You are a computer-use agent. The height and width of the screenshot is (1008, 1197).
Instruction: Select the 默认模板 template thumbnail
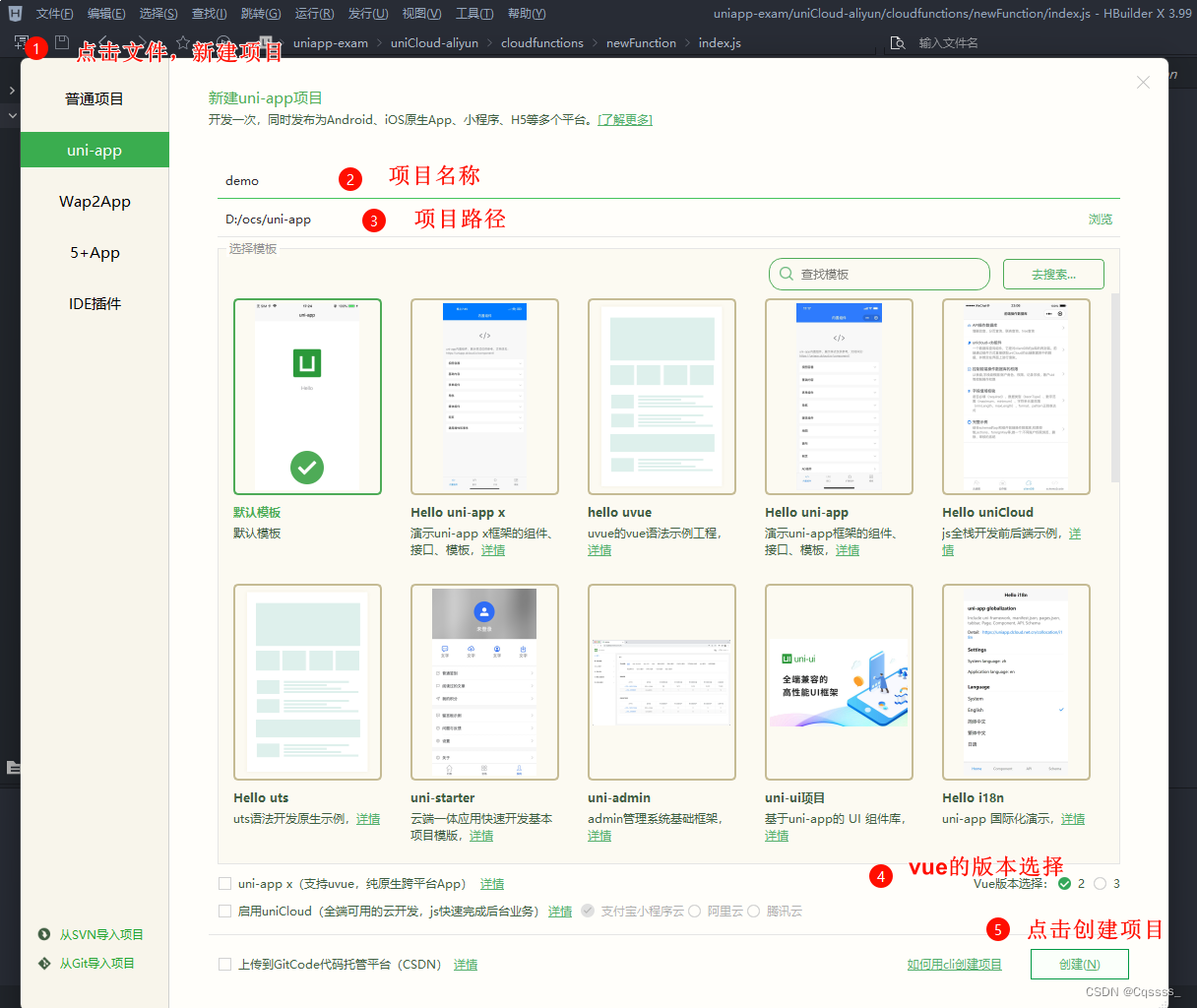pyautogui.click(x=307, y=397)
